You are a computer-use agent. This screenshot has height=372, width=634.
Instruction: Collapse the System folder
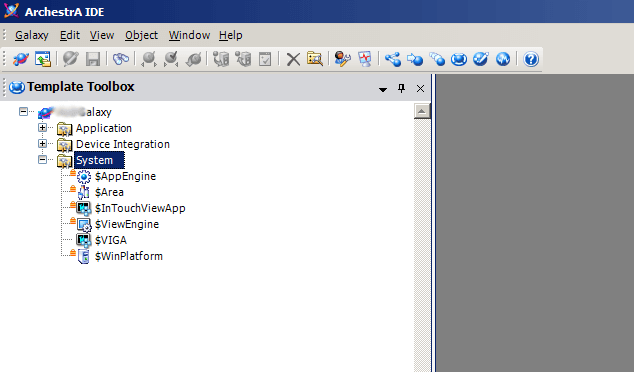[x=42, y=160]
